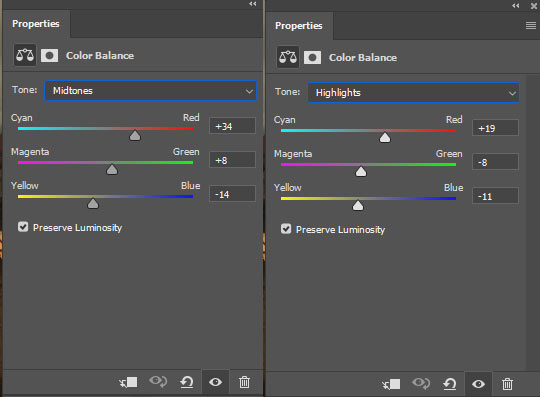Toggle layer visibility eye in Midtones panel
The width and height of the screenshot is (540, 397).
pyautogui.click(x=215, y=382)
